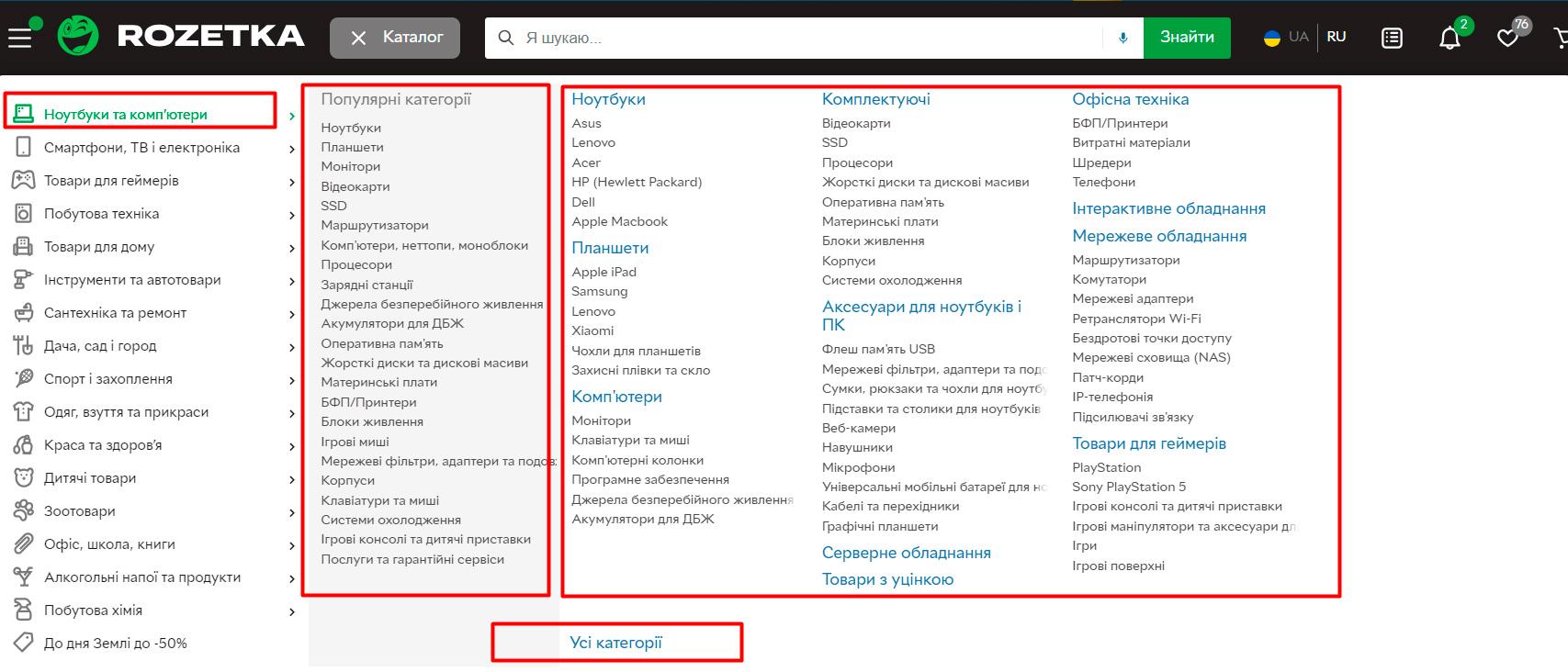Click the green Знайти search button

coord(1187,38)
